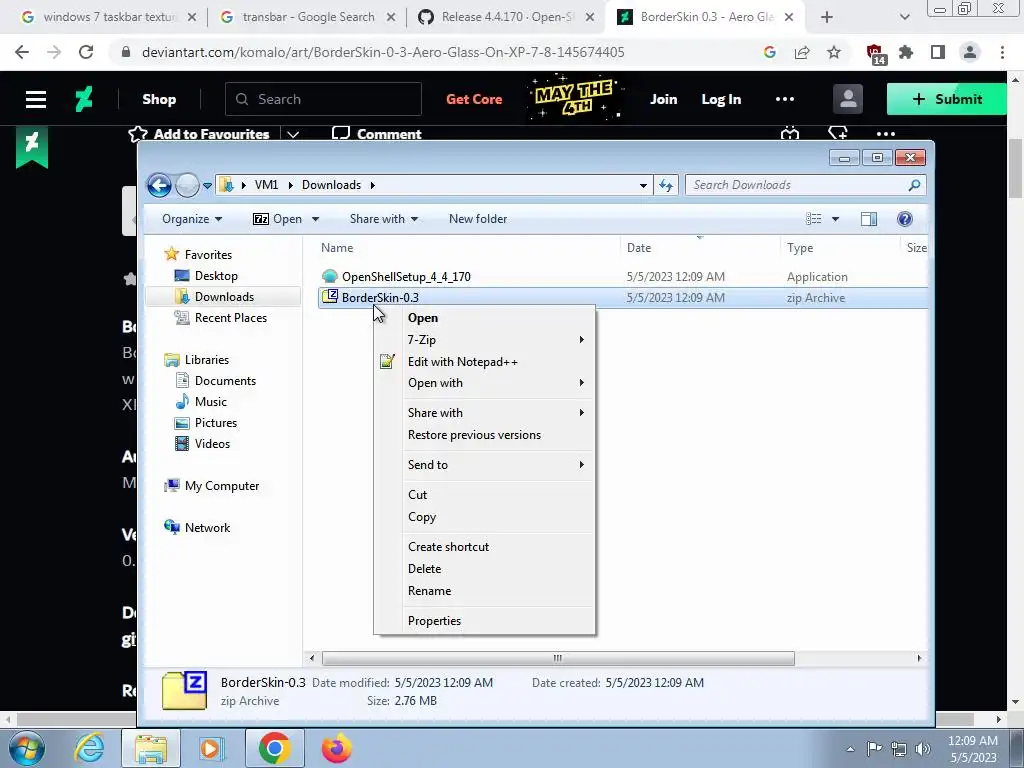Click the volume speaker tray icon
This screenshot has width=1024, height=768.
tap(923, 749)
